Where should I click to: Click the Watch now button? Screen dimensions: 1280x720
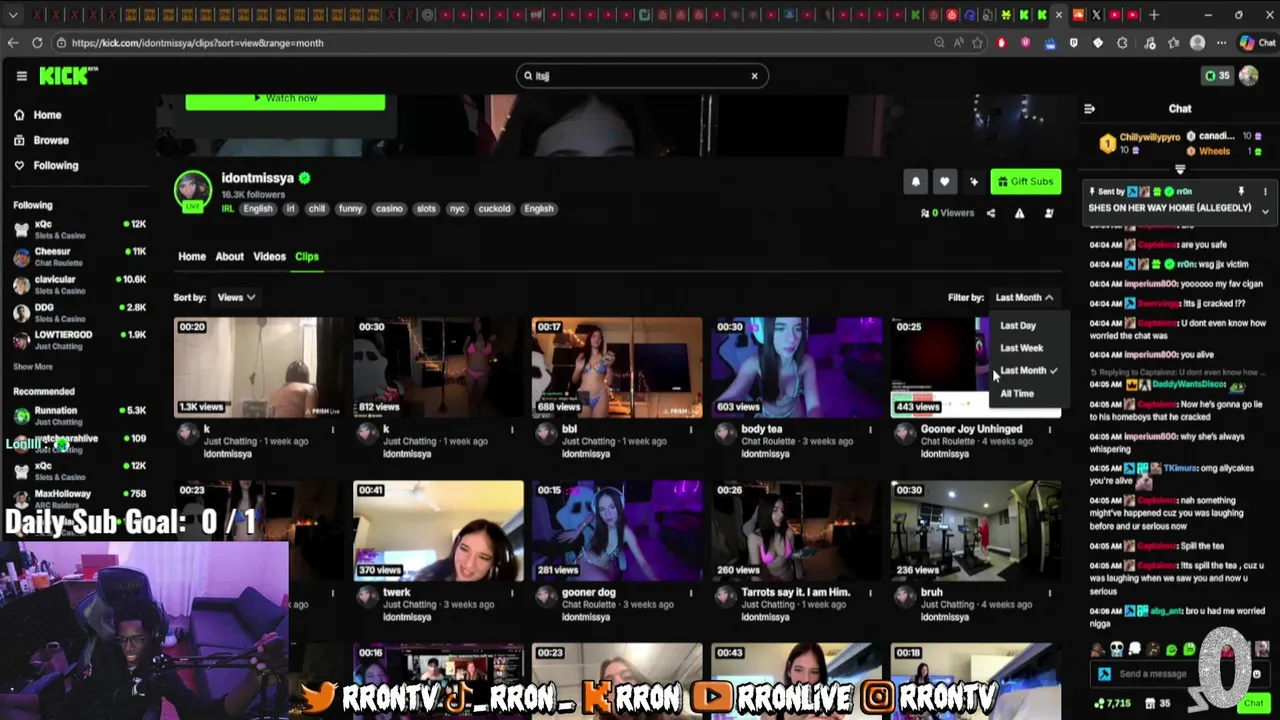click(285, 99)
